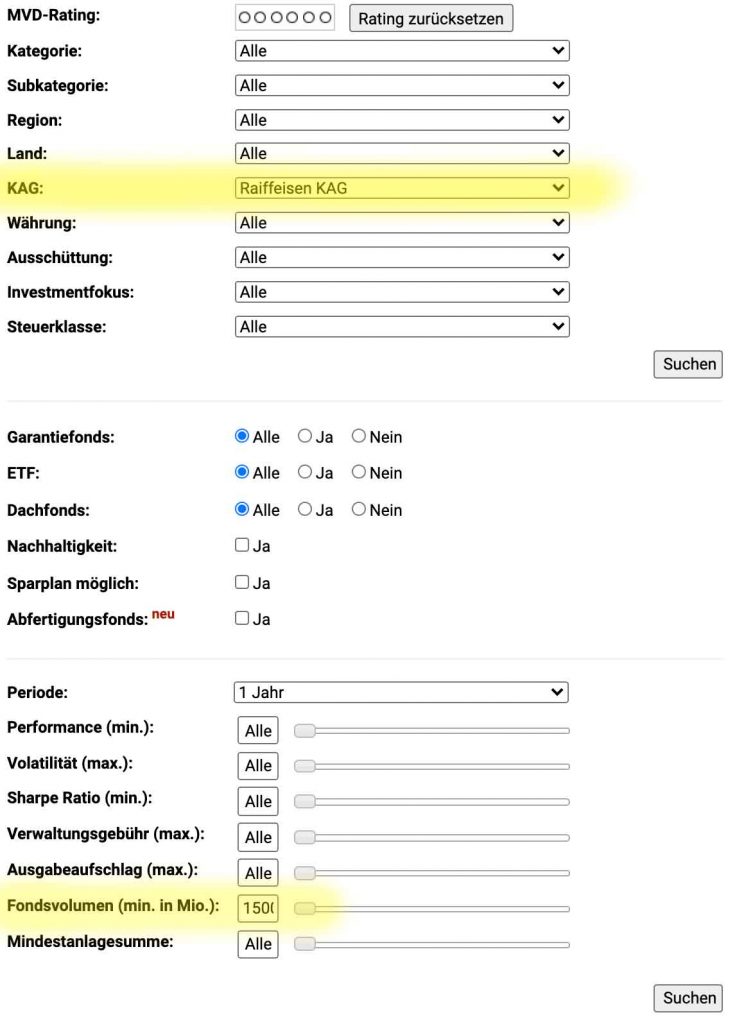Expand the Währung dropdown
This screenshot has width=737, height=1024.
point(402,223)
